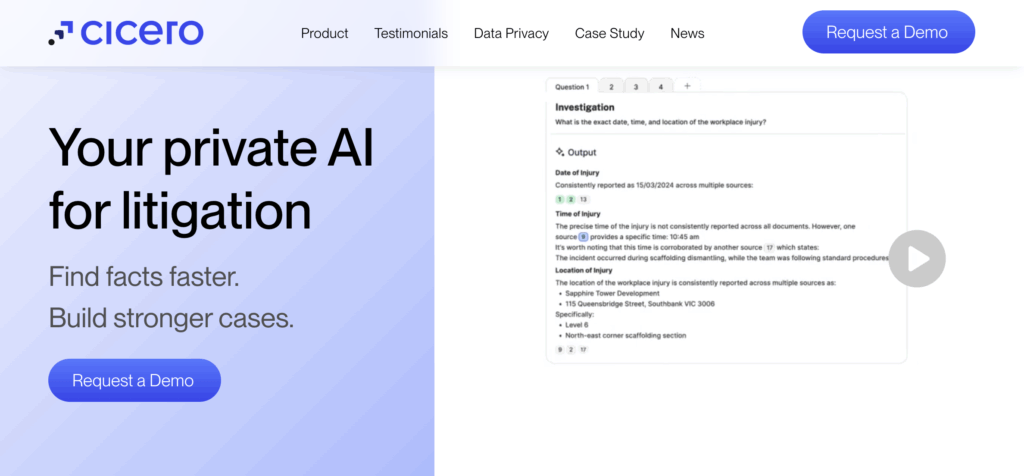Viewport: 1024px width, 476px height.
Task: Open the News page
Action: pos(687,33)
